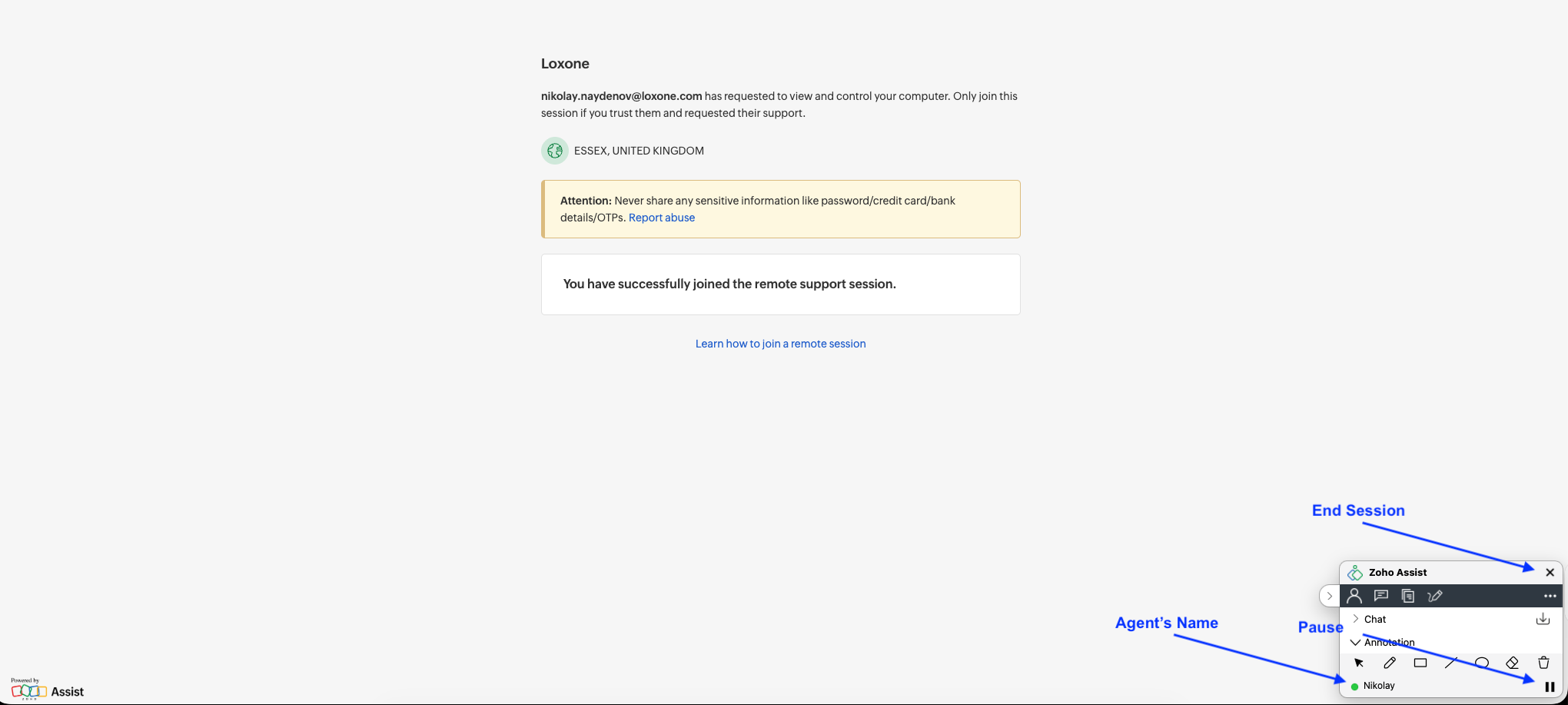Viewport: 1568px width, 705px height.
Task: Collapse the Zoho Assist side panel arrow
Action: point(1329,596)
